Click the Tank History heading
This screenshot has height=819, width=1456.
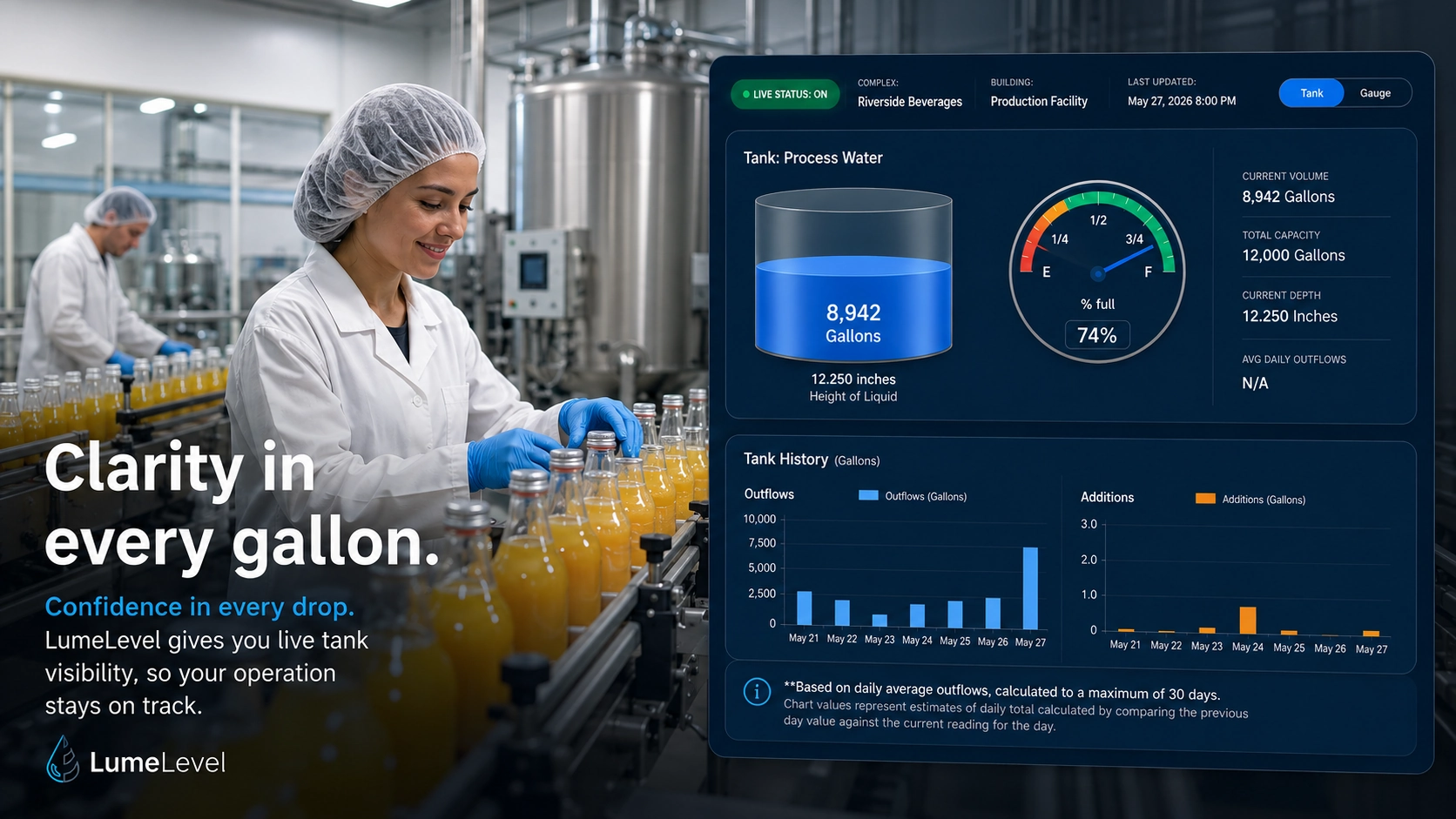coord(785,459)
